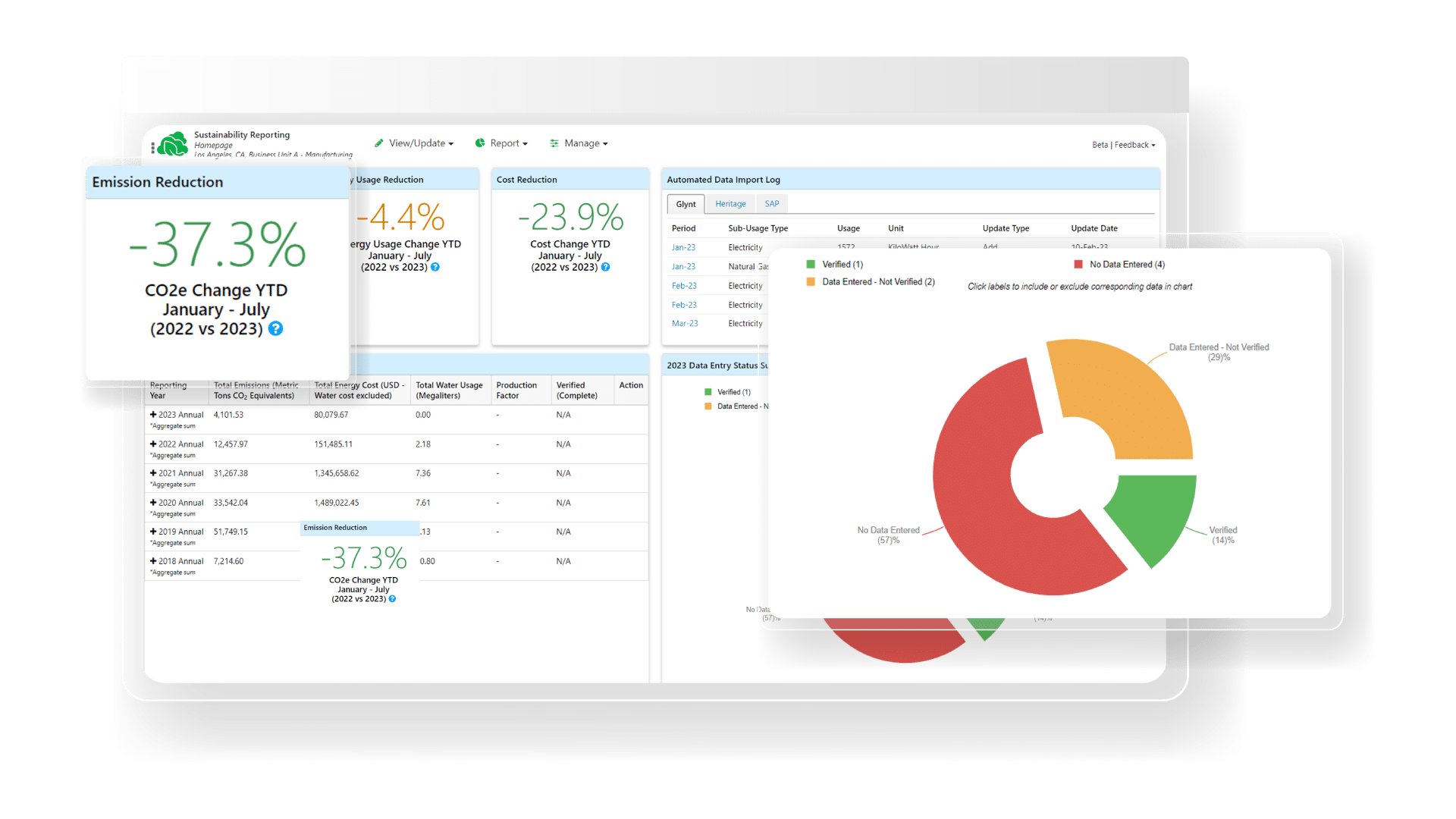Image resolution: width=1456 pixels, height=819 pixels.
Task: Toggle small Verified (1) label in Data Entry Status panel
Action: coord(734,392)
